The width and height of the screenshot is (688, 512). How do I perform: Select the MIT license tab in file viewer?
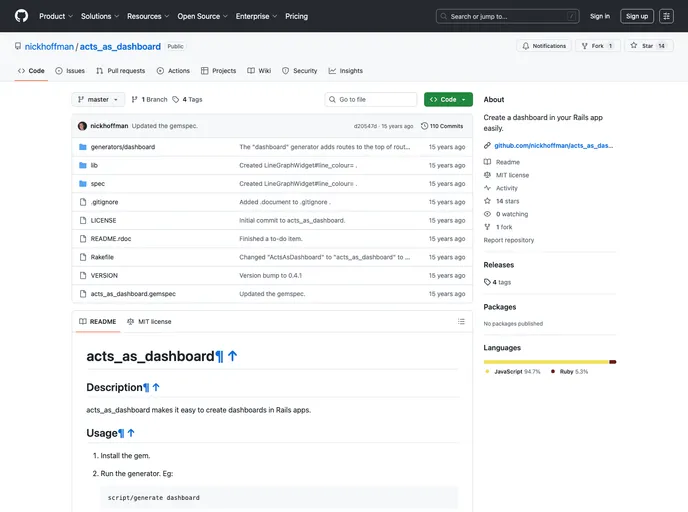coord(149,322)
